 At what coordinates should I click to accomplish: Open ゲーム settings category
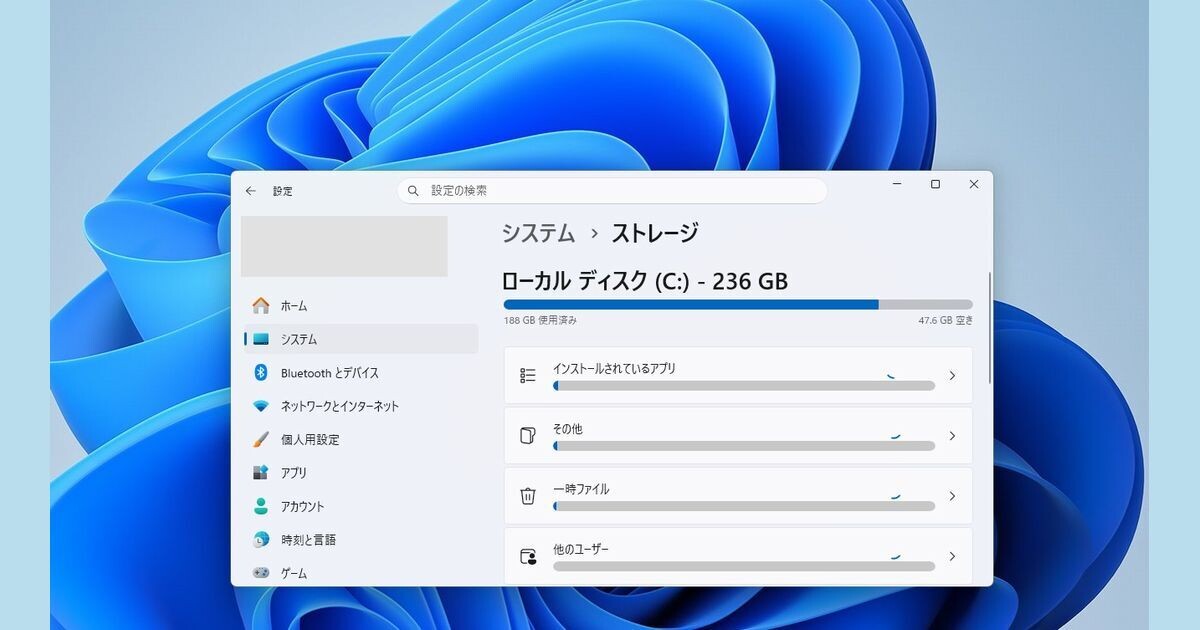(361, 573)
